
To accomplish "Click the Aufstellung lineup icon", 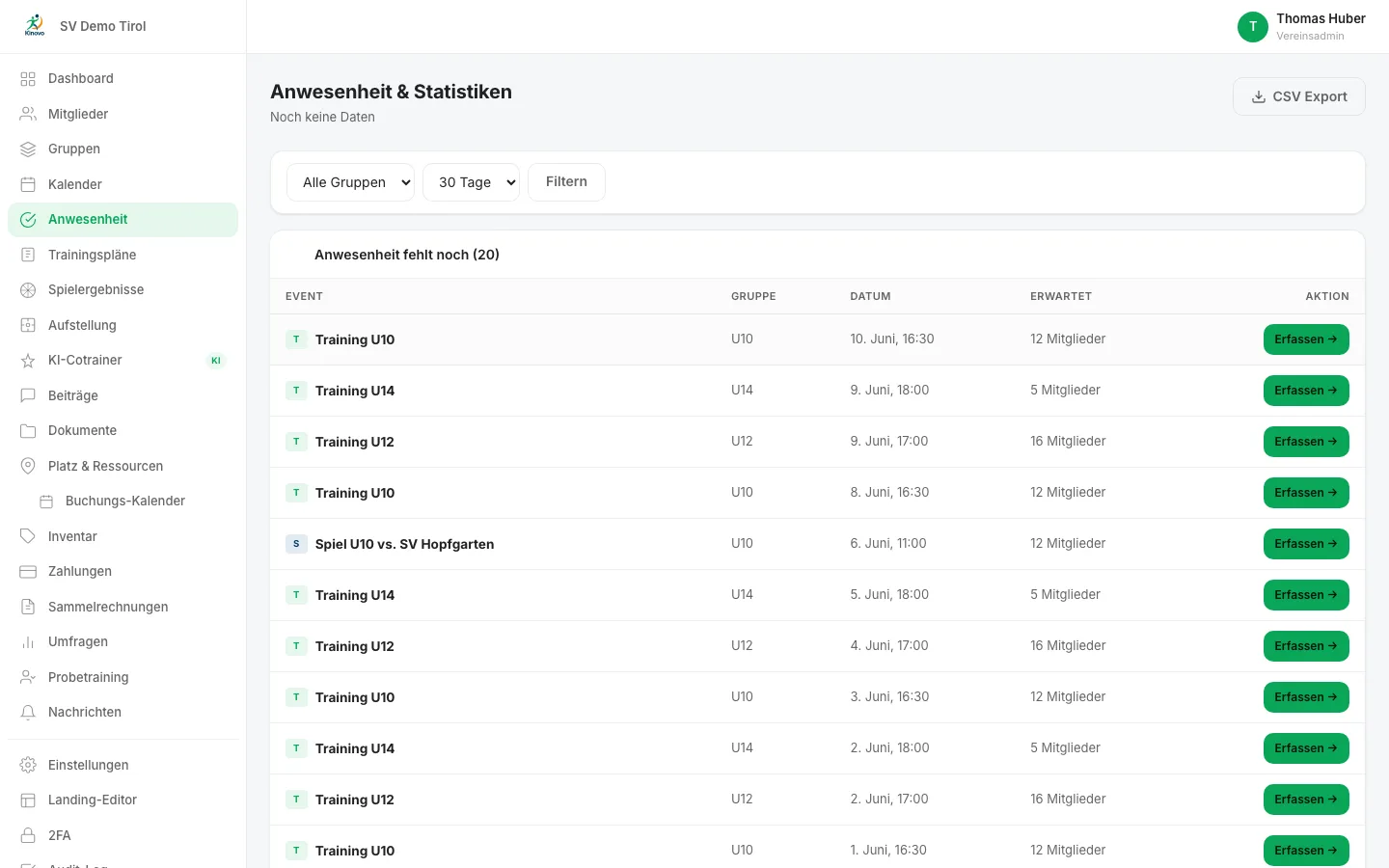I will click(28, 325).
